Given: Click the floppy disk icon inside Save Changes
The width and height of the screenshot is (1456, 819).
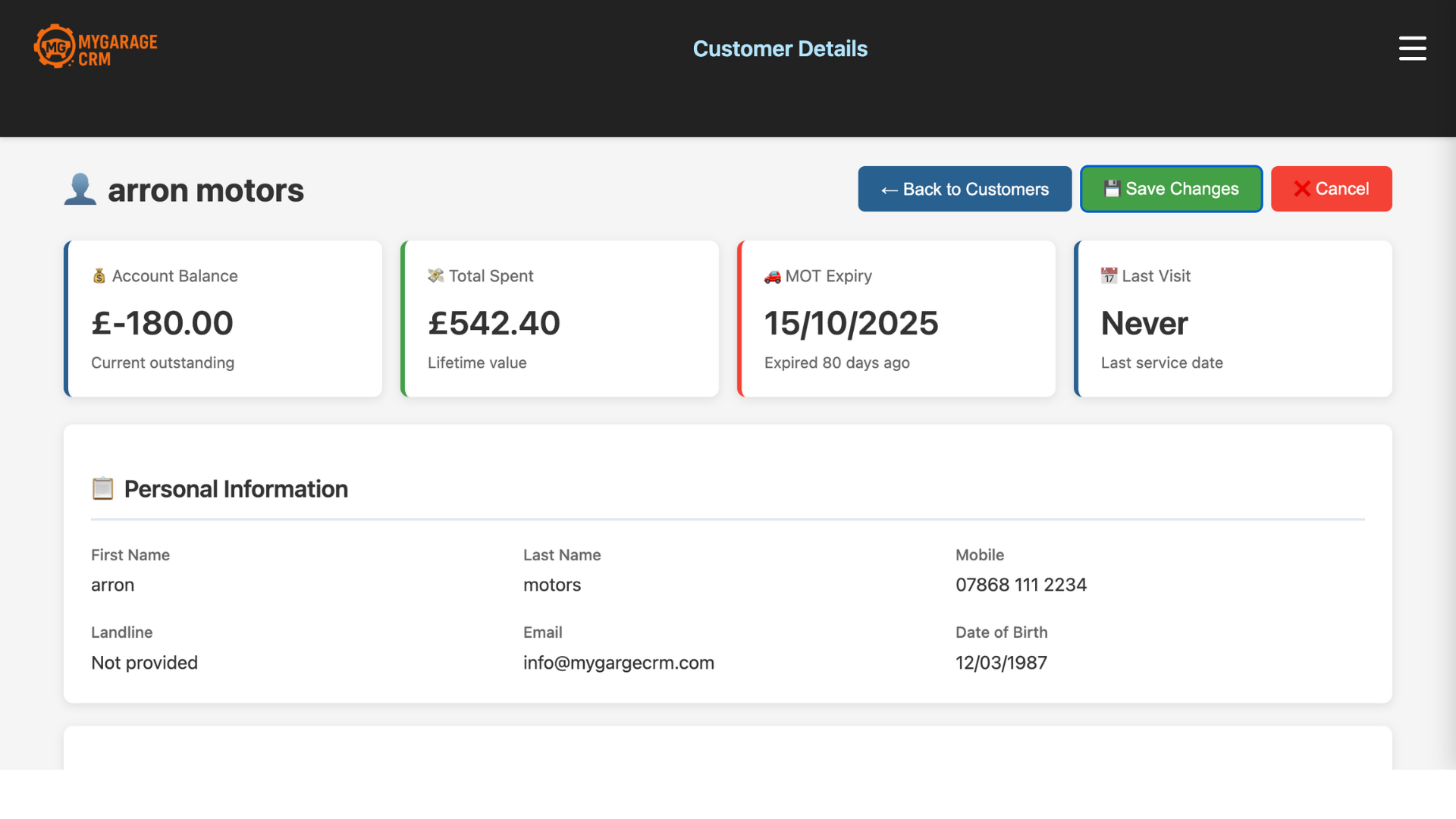Looking at the screenshot, I should [x=1112, y=189].
